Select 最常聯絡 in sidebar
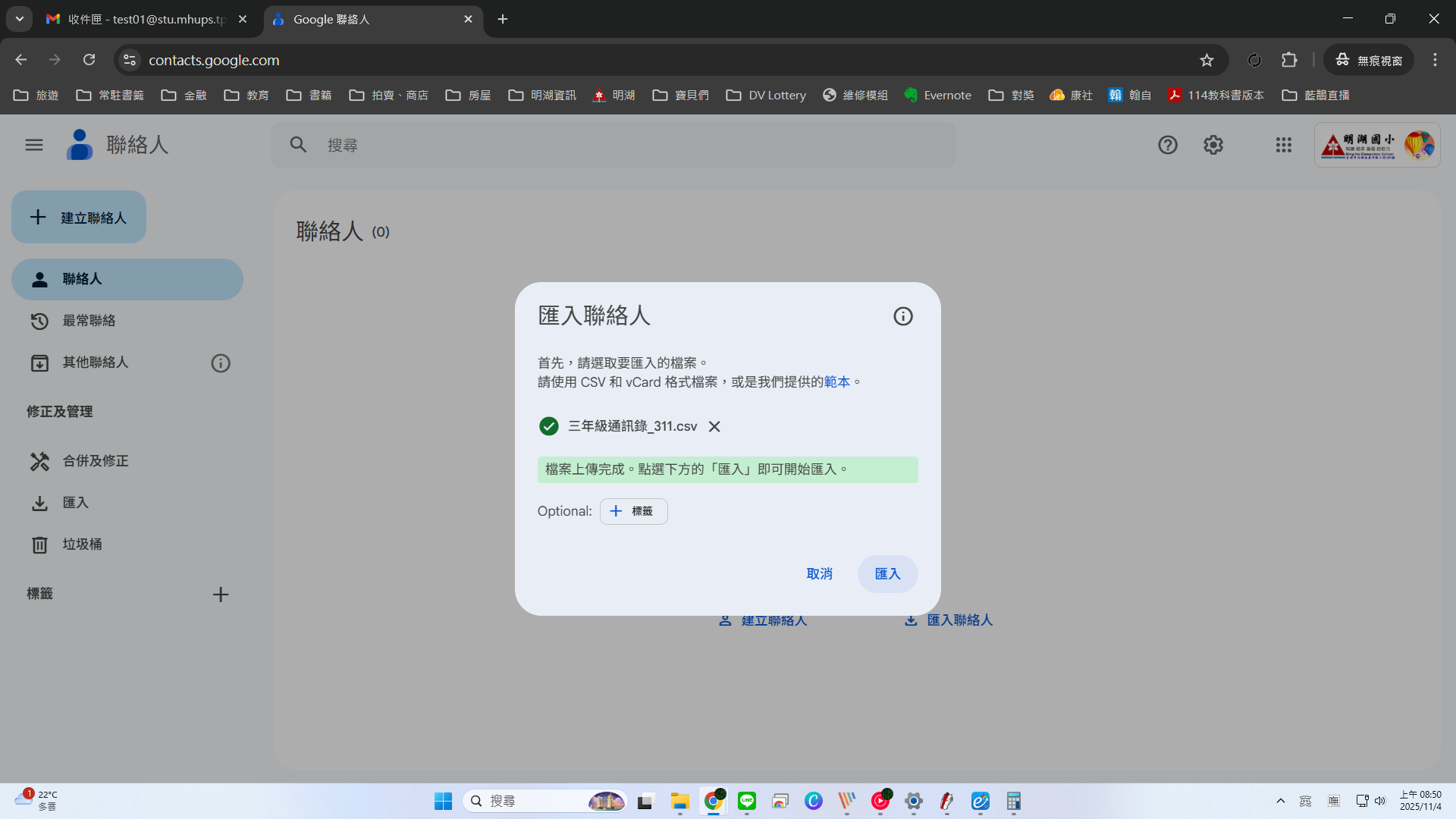The width and height of the screenshot is (1456, 819). [89, 321]
